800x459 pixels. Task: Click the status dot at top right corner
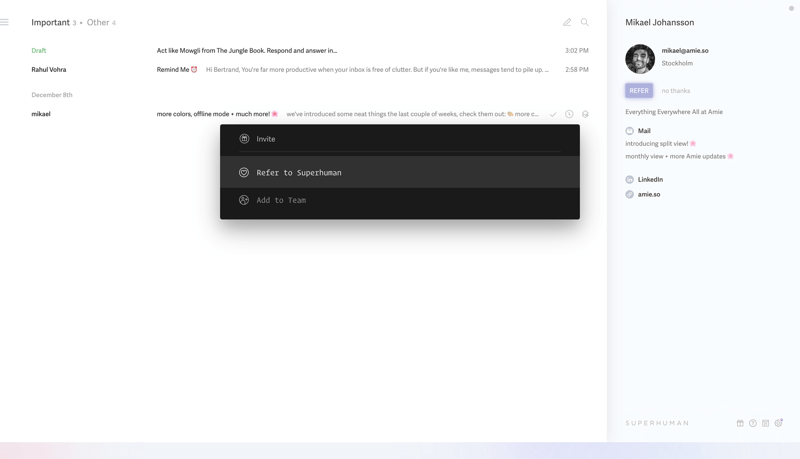point(791,8)
